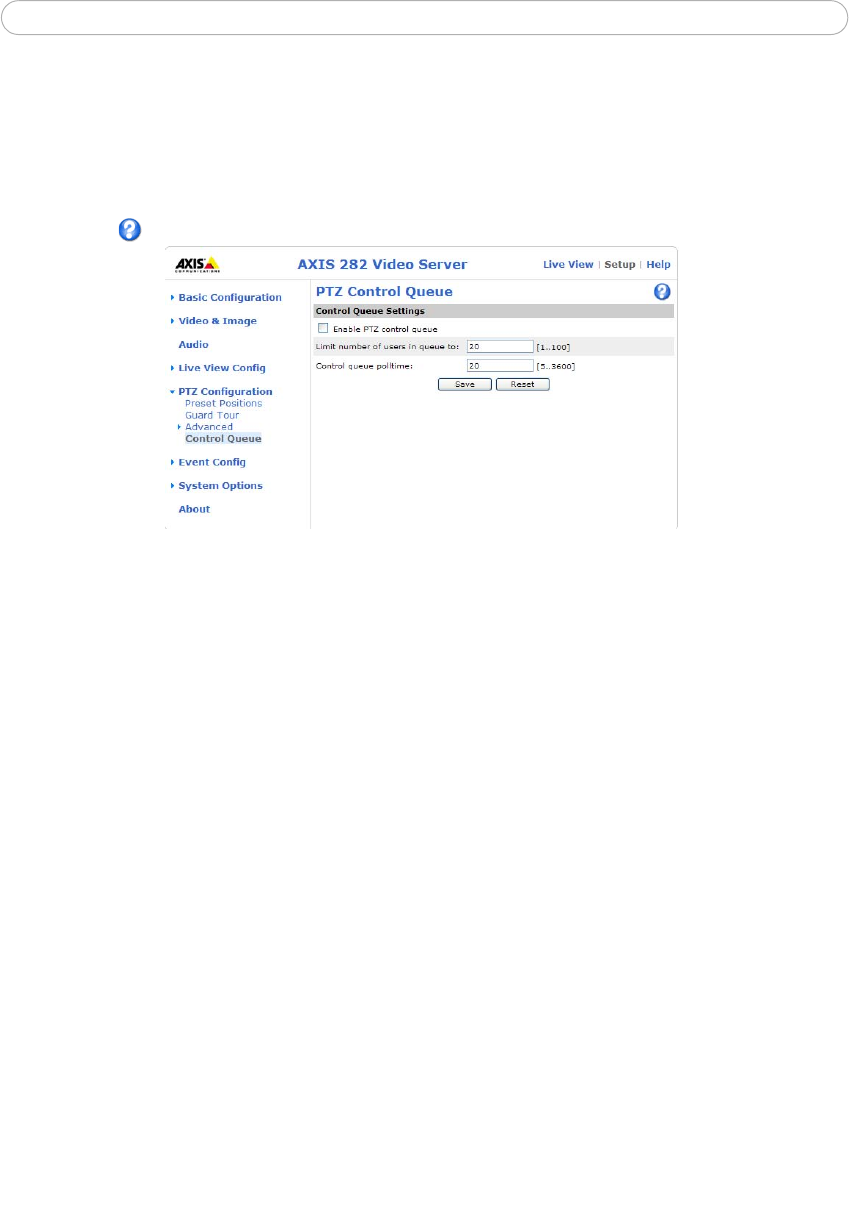The width and height of the screenshot is (849, 1221).
Task: Select Setup in the top navigation
Action: (619, 265)
